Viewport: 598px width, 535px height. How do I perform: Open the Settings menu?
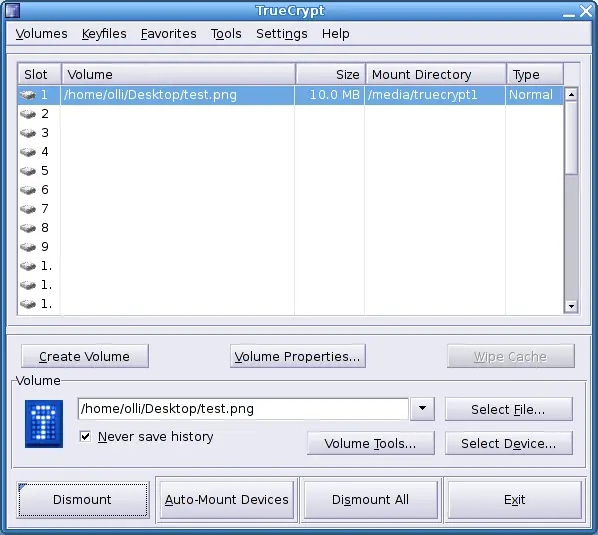[x=281, y=34]
